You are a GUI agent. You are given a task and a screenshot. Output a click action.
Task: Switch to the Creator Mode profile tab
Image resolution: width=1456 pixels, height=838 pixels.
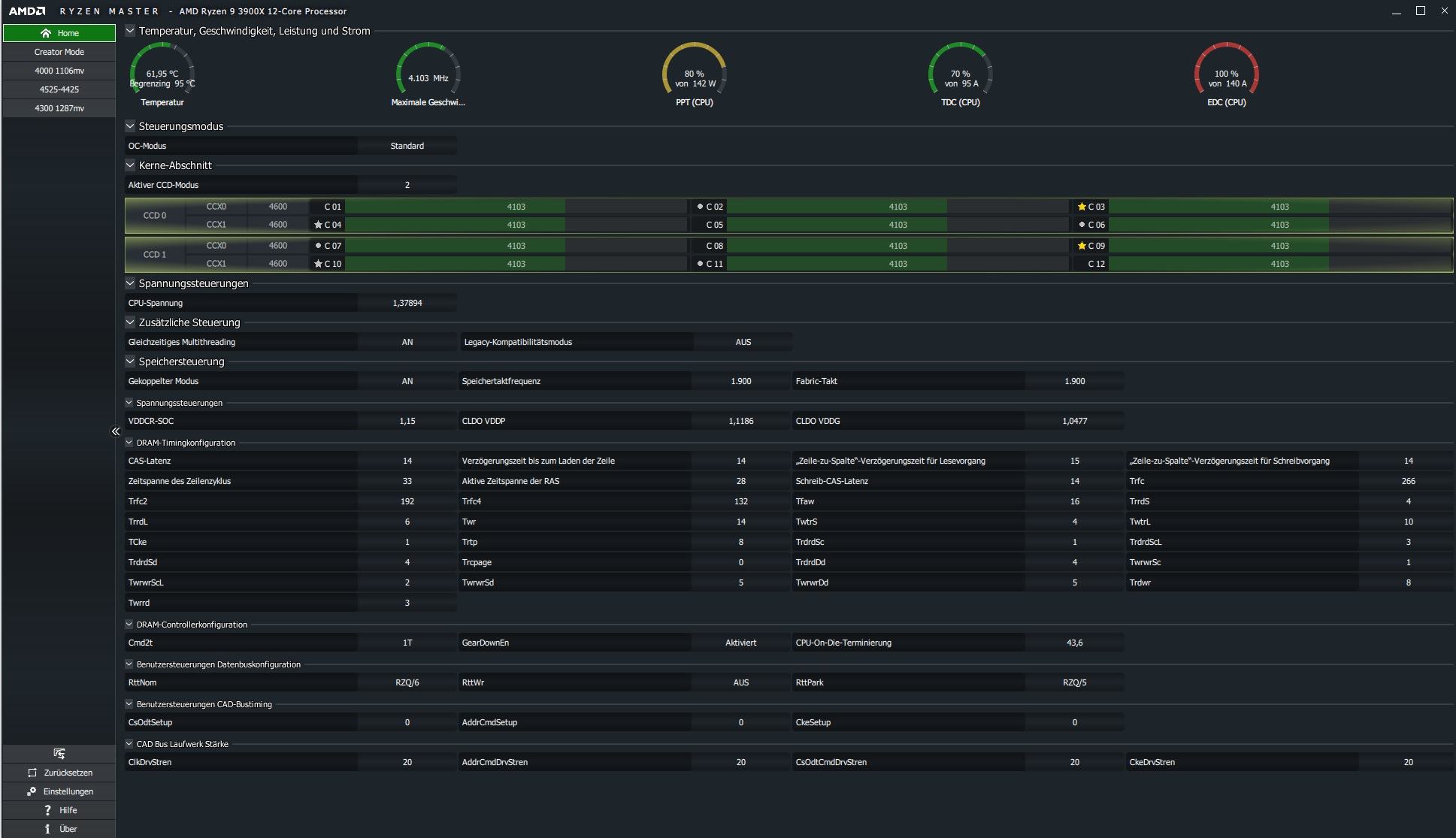click(59, 52)
